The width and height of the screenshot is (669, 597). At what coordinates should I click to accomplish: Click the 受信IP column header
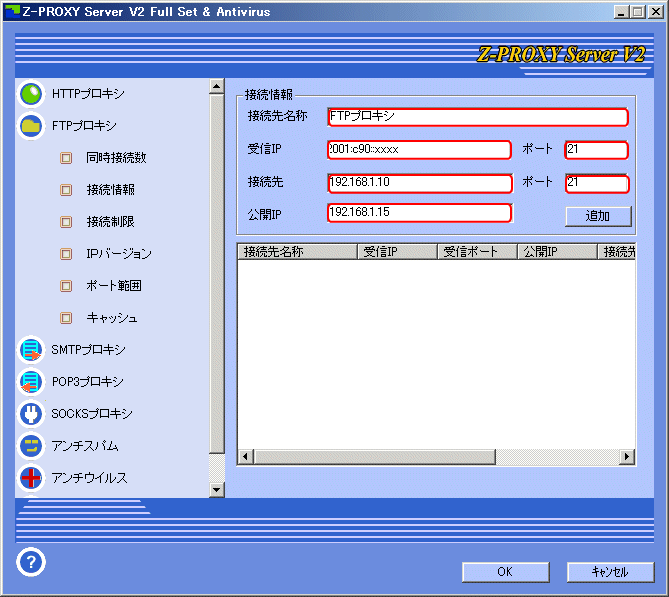[398, 252]
